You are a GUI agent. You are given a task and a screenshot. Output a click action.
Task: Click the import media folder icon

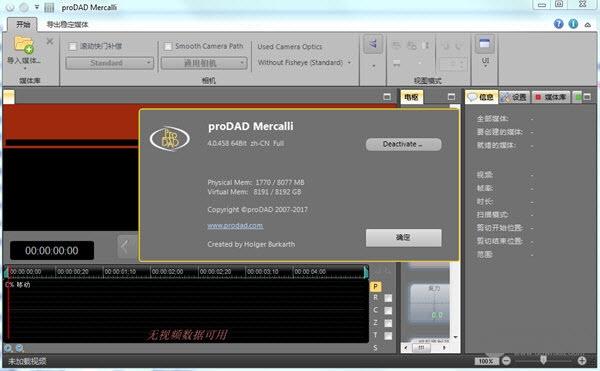pos(24,45)
